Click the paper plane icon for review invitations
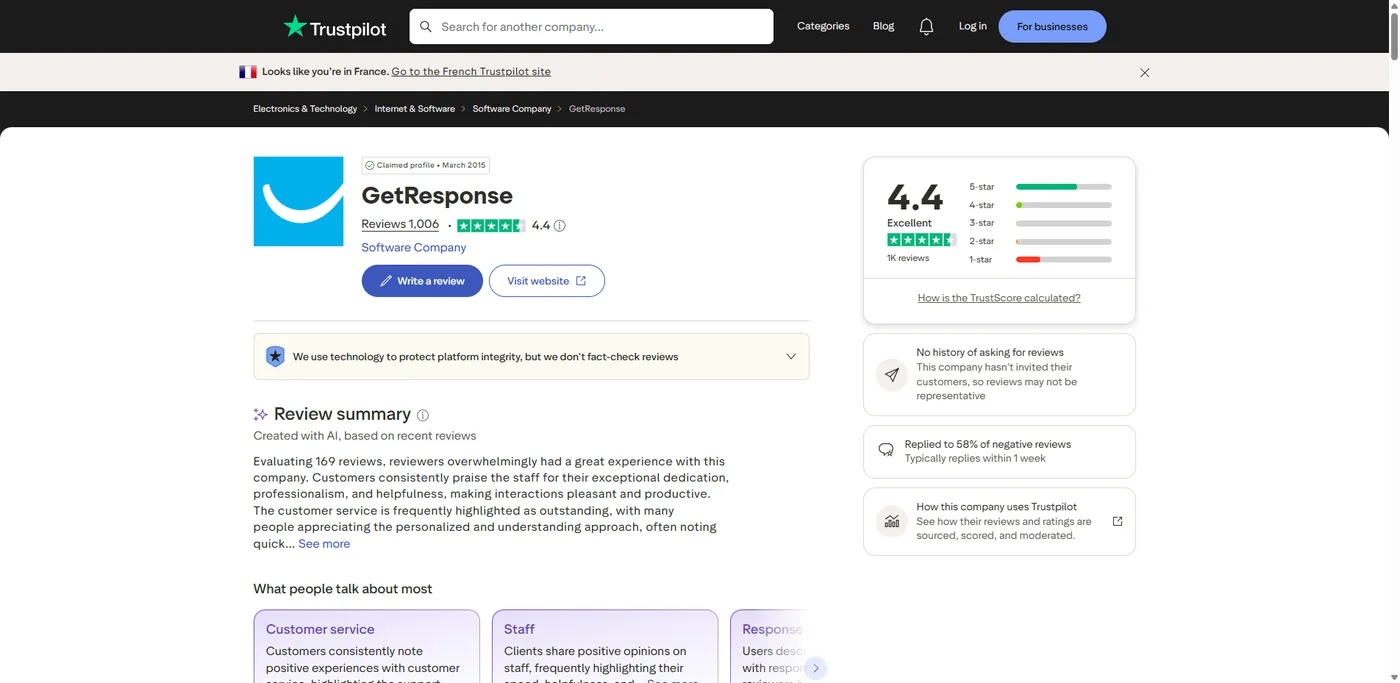1400x683 pixels. pos(892,375)
